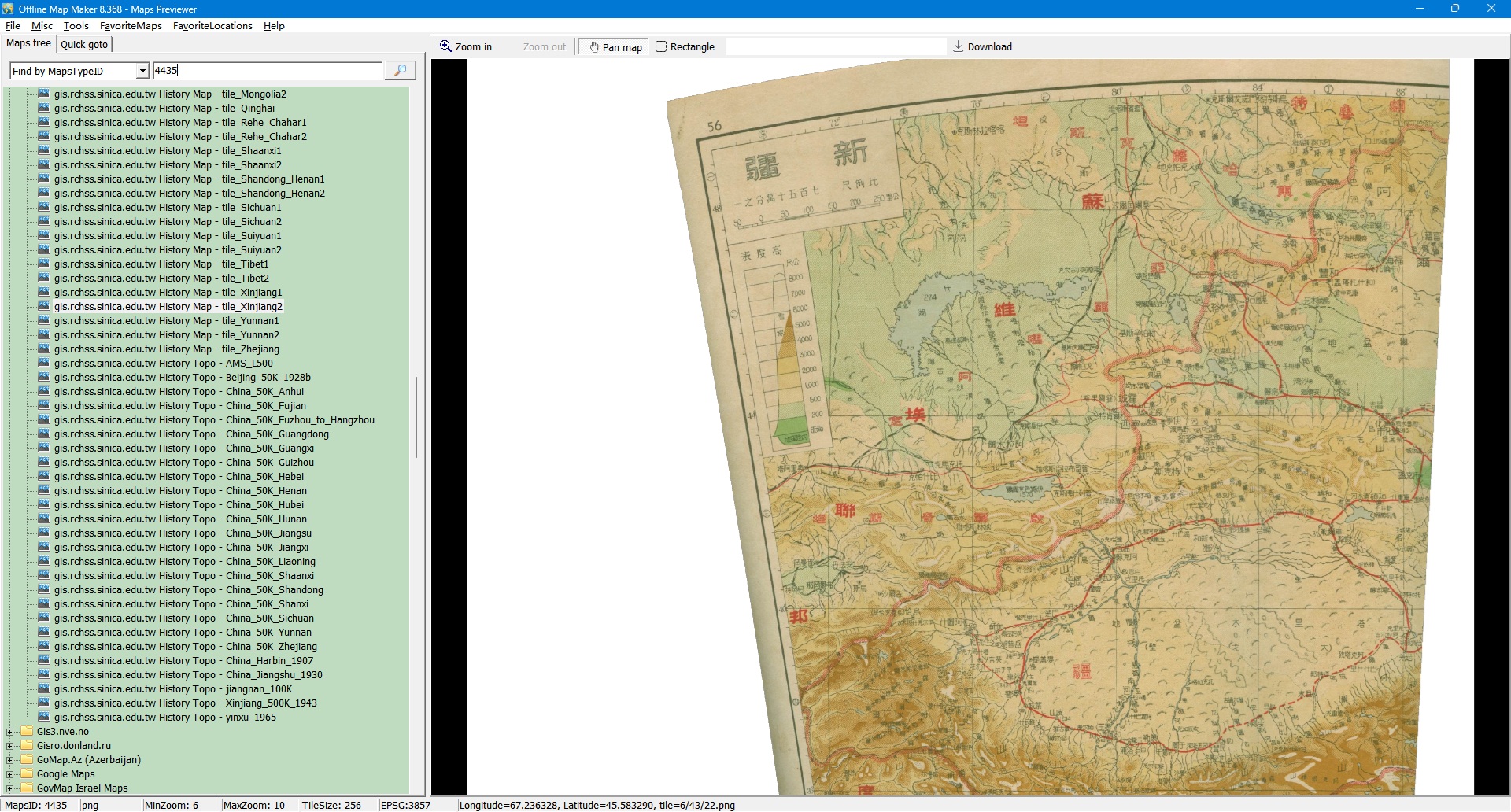
Task: Expand the Gis3.nve.no folder
Action: 10,732
